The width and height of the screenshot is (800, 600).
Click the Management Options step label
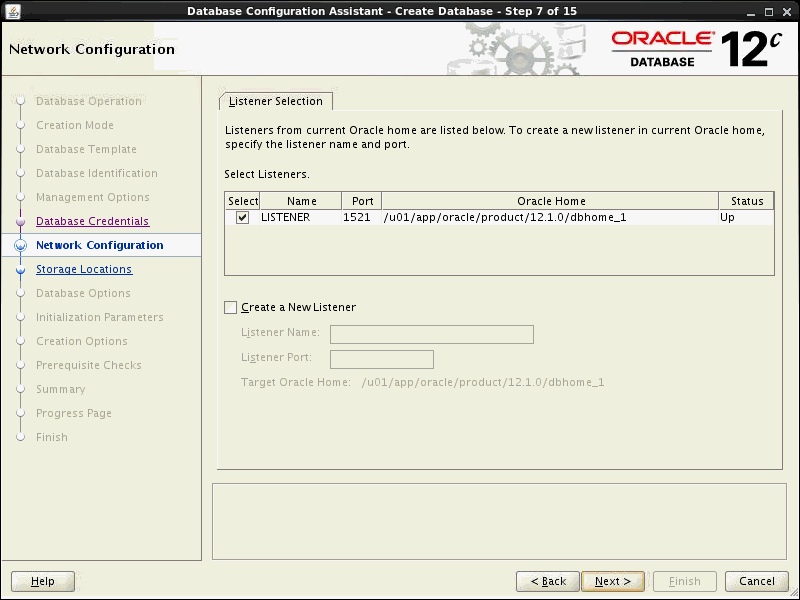click(x=93, y=197)
